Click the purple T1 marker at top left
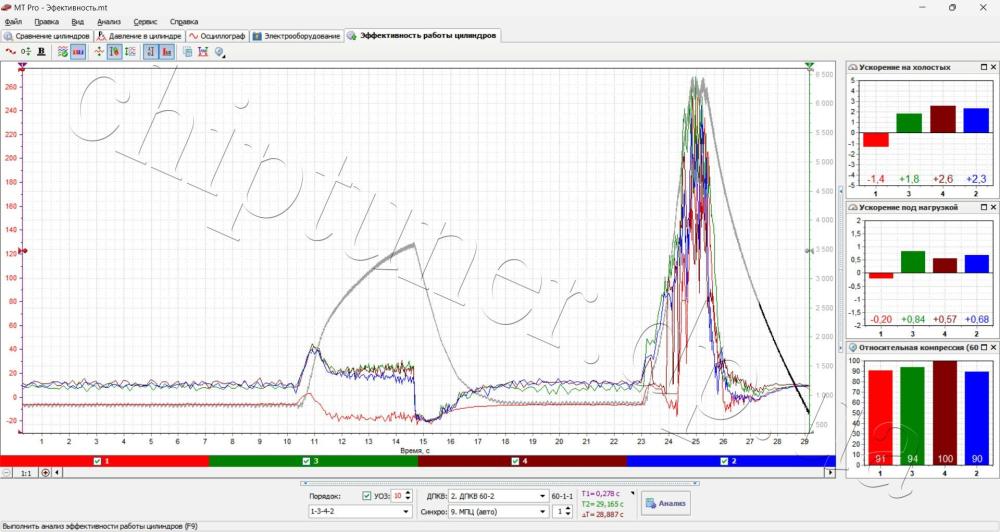The image size is (1000, 532). pyautogui.click(x=23, y=66)
